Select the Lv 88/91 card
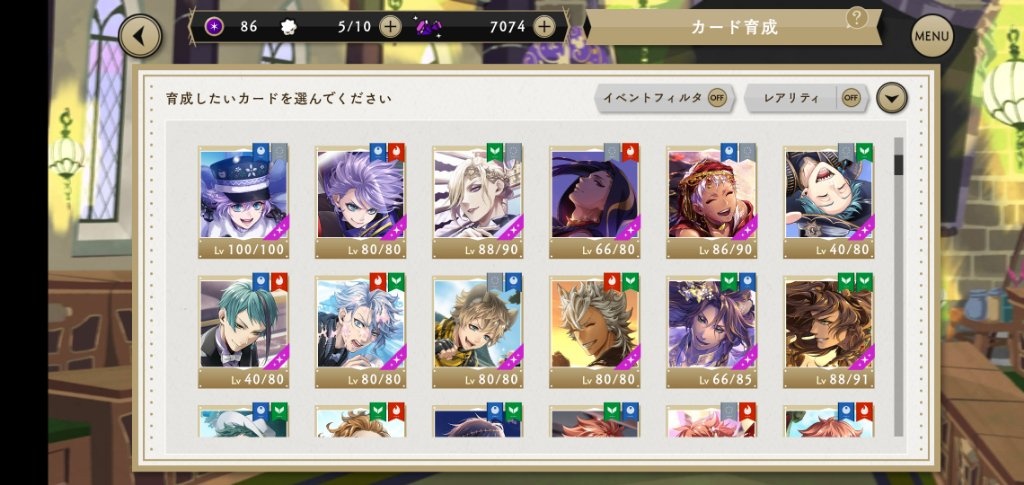Image resolution: width=1024 pixels, height=485 pixels. (x=829, y=330)
